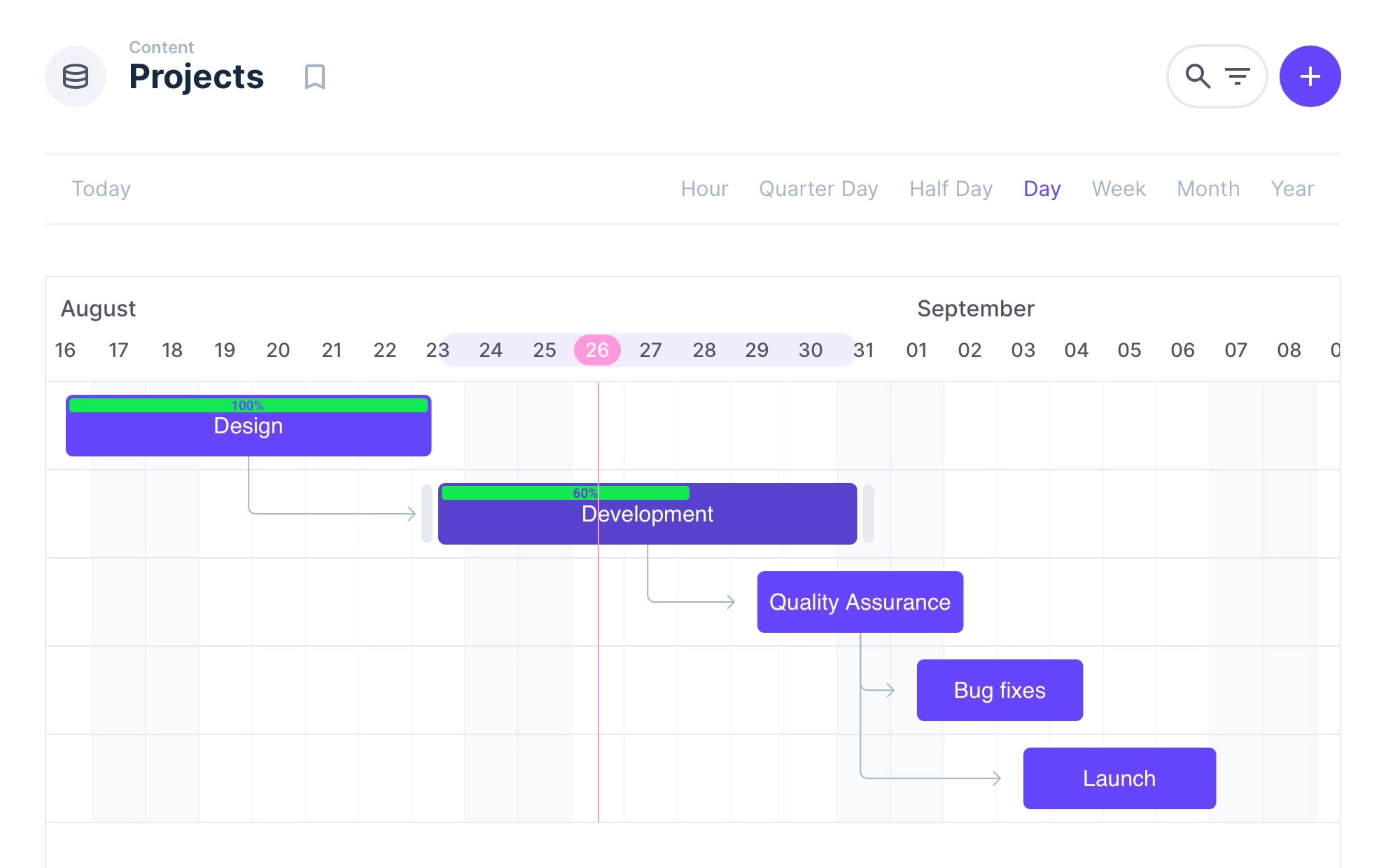Select the Development task bar
The image size is (1386, 868).
(647, 514)
